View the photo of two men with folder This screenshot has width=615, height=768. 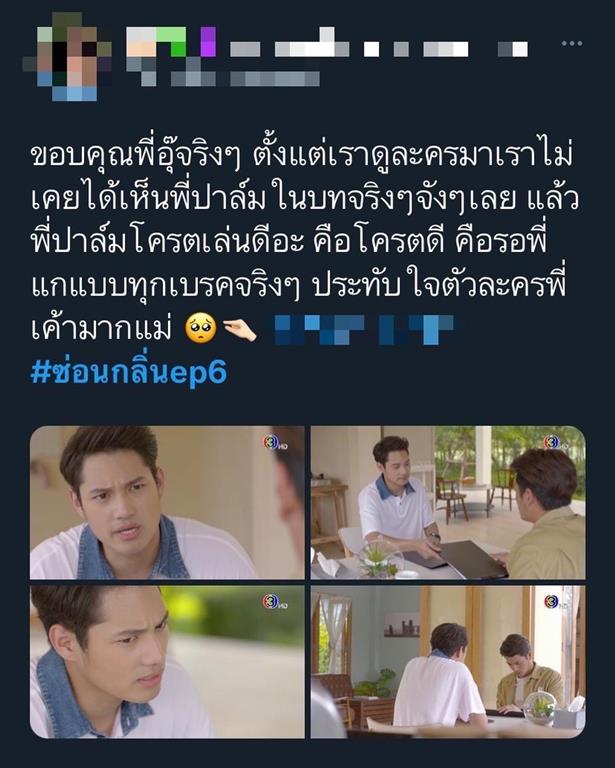(448, 503)
